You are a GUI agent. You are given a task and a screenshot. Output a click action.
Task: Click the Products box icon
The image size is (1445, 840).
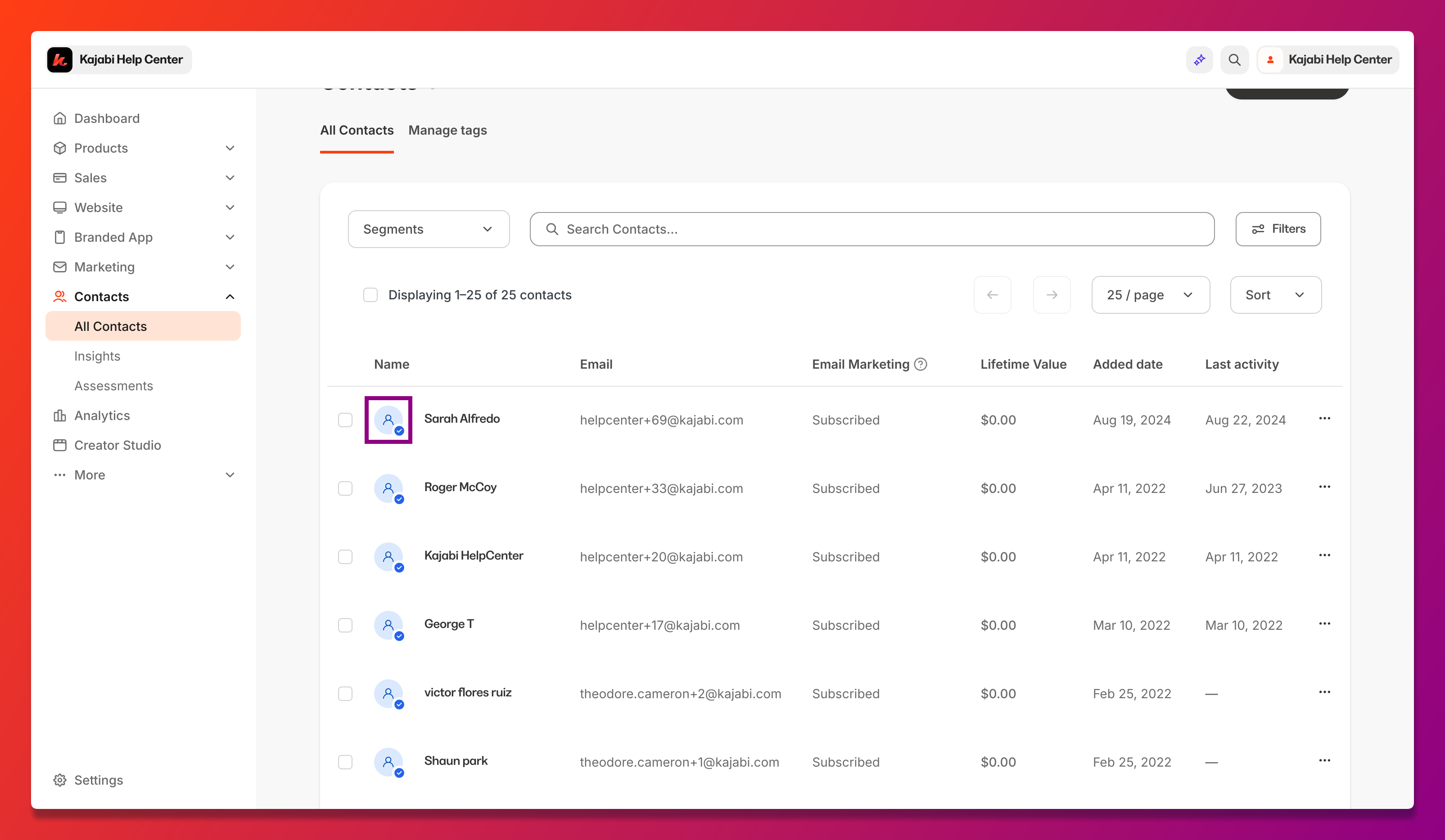[59, 148]
